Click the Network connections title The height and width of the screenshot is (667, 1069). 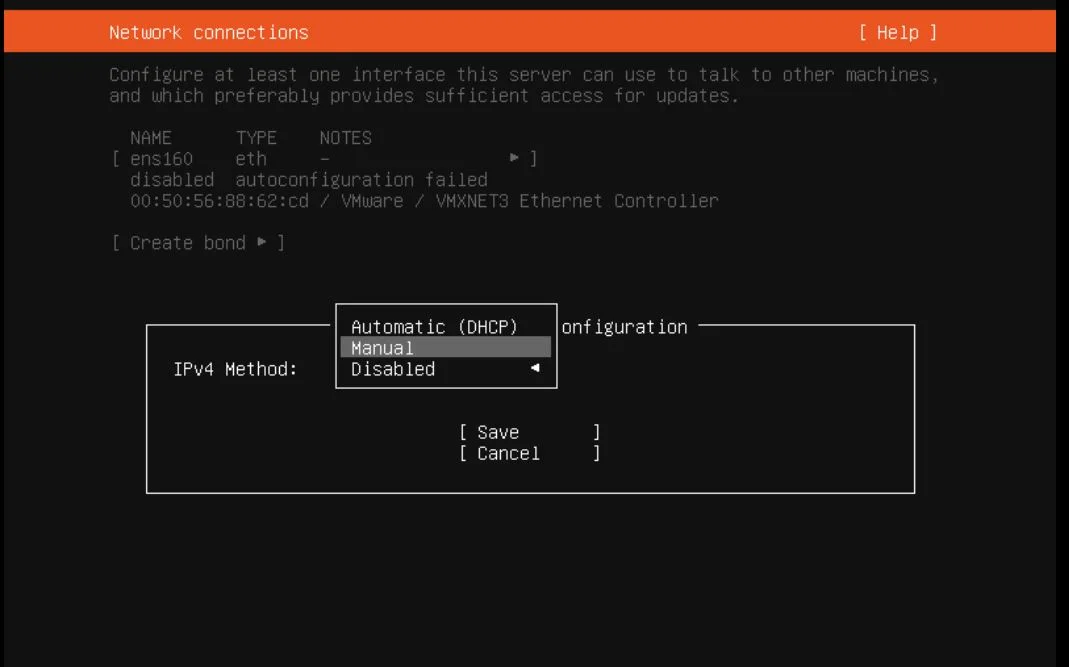(209, 32)
